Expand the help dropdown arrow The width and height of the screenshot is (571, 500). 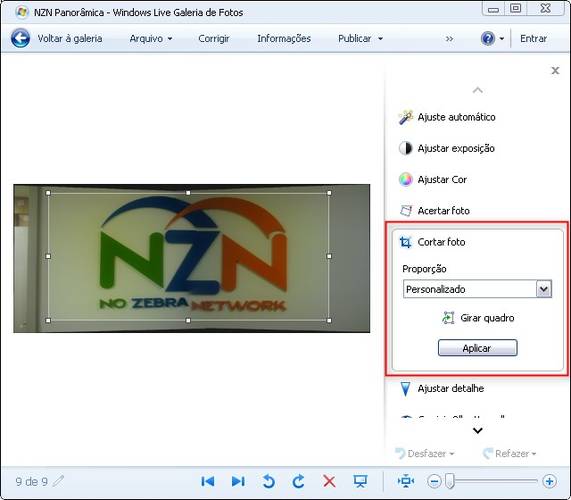click(501, 39)
